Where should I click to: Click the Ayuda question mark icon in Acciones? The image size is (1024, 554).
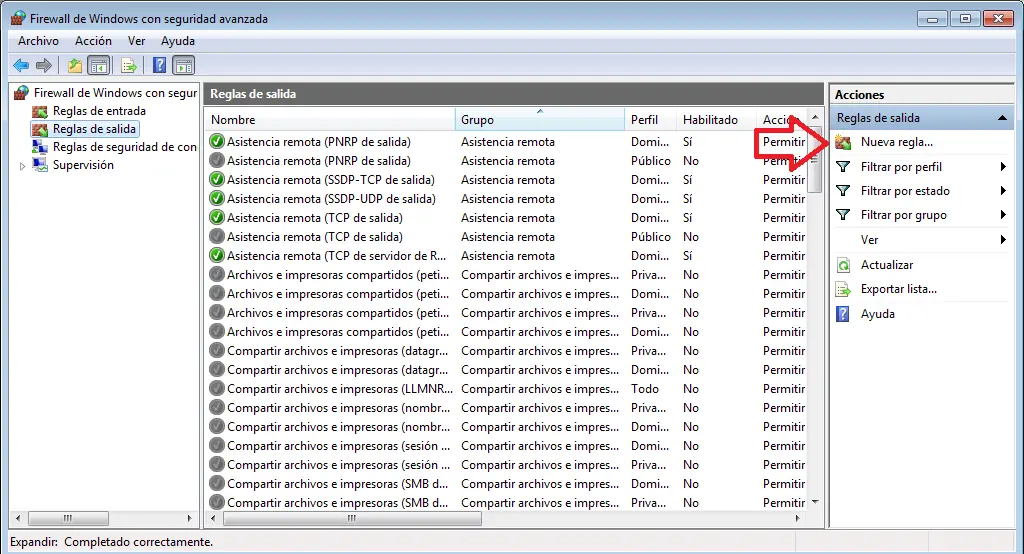(843, 314)
